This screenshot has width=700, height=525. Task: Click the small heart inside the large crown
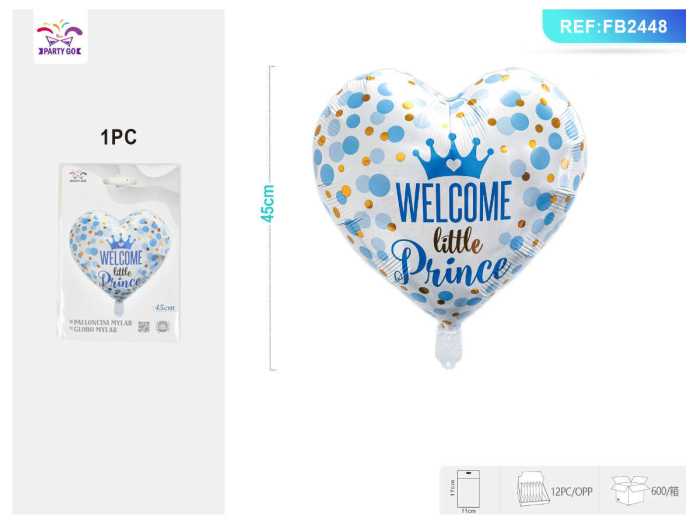(453, 165)
